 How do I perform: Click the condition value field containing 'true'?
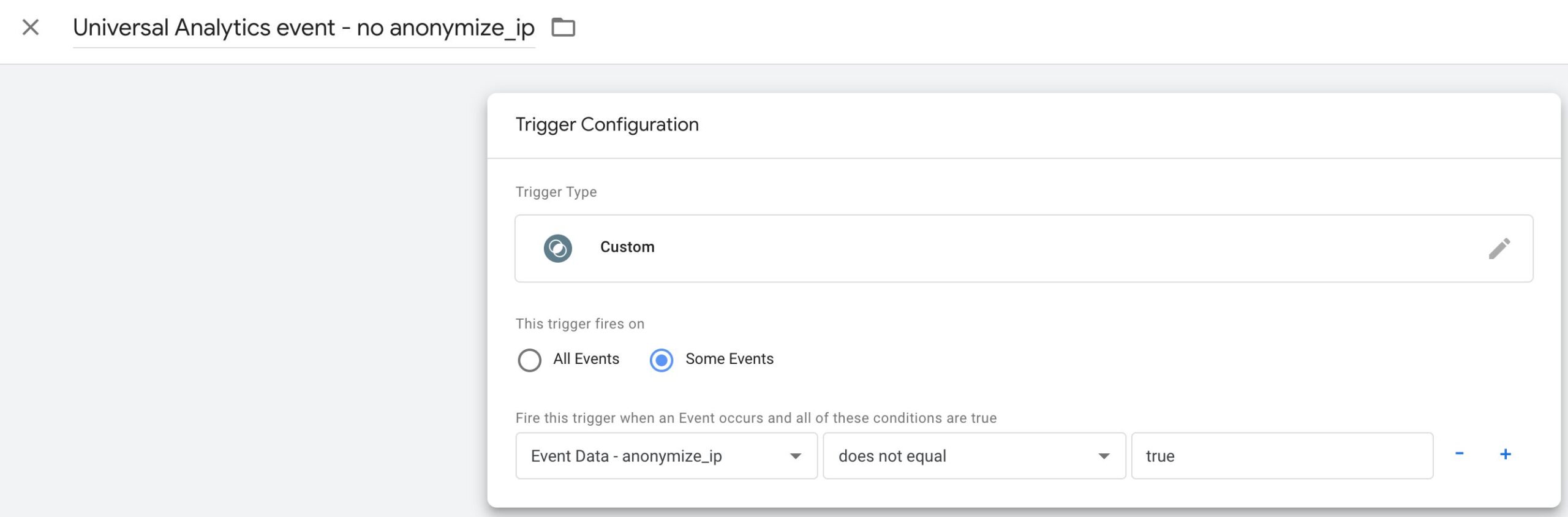coord(1282,456)
